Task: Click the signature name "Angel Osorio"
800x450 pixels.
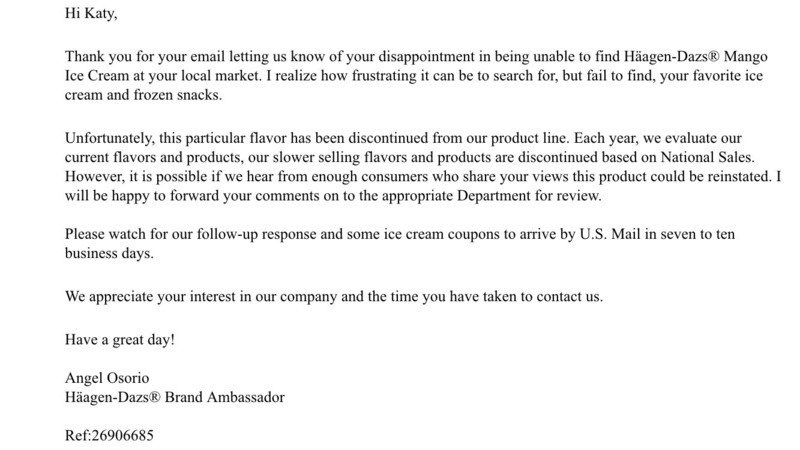Action: pyautogui.click(x=107, y=378)
